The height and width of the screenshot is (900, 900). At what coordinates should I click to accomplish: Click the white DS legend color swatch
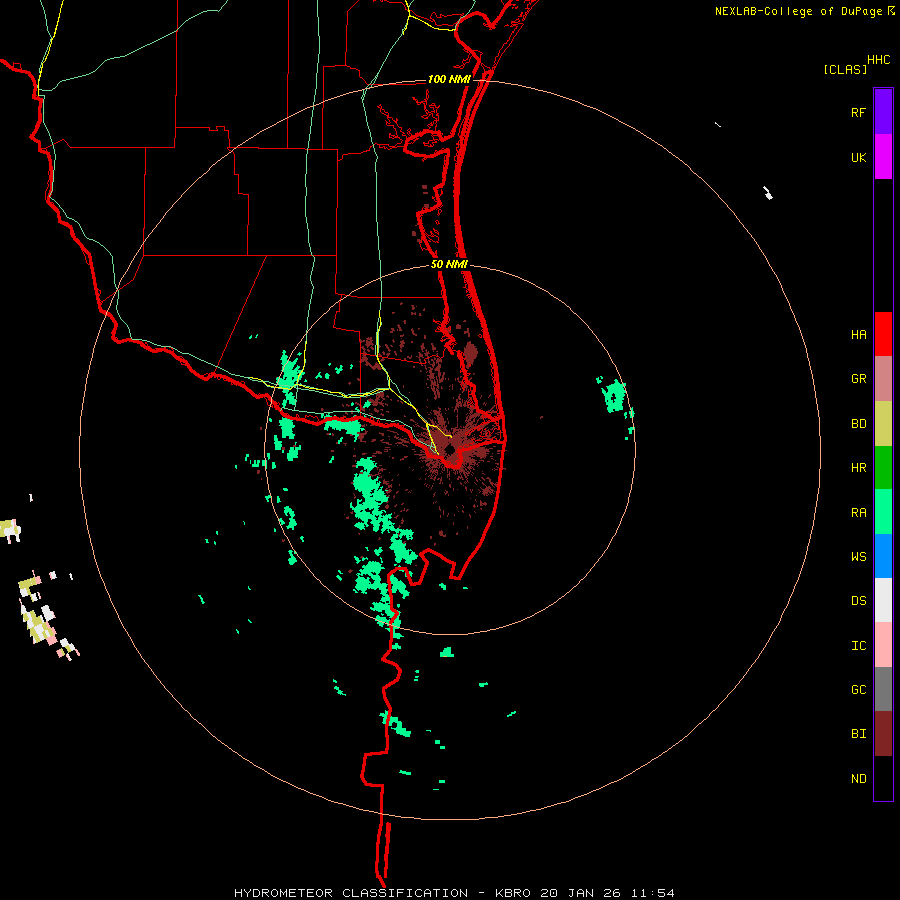pos(883,600)
